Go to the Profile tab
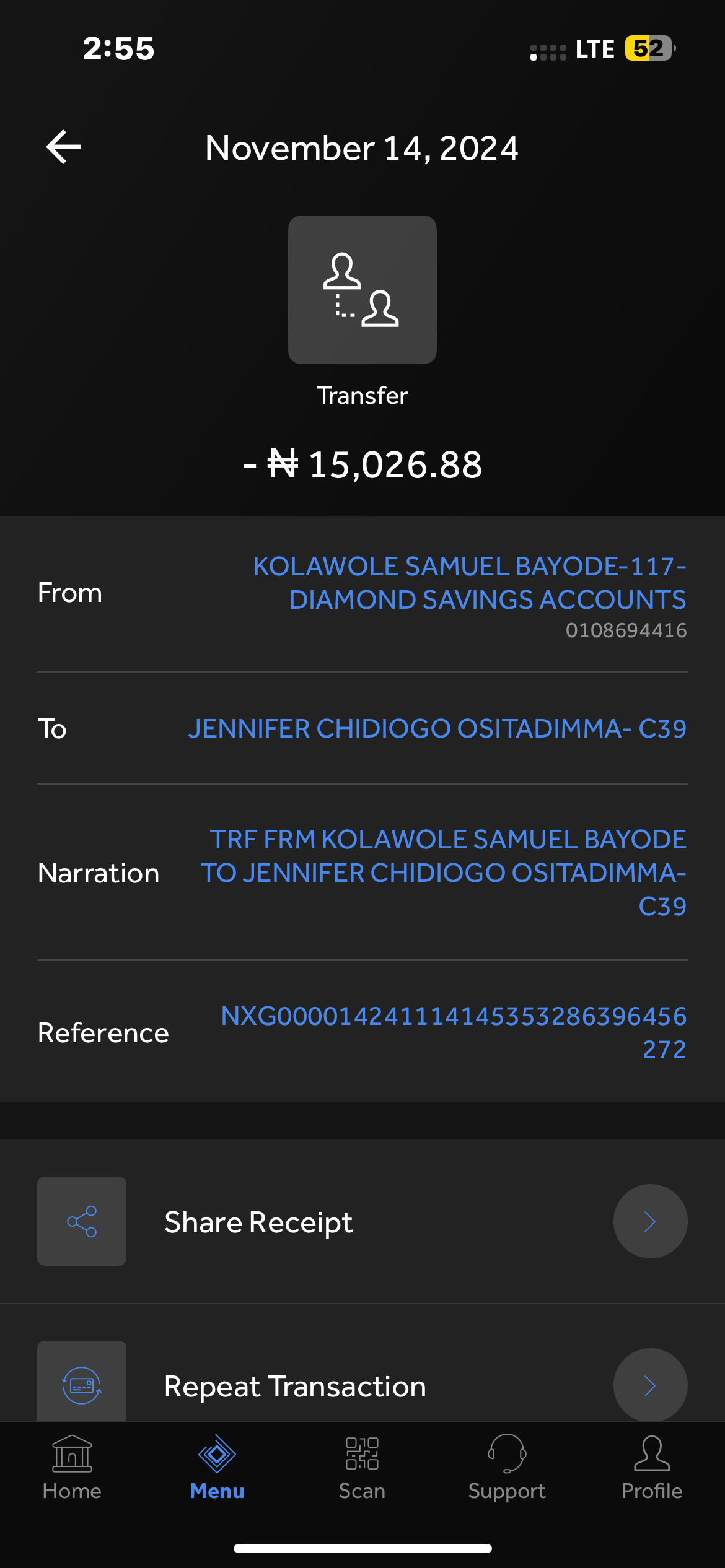The image size is (725, 1568). click(x=652, y=1466)
